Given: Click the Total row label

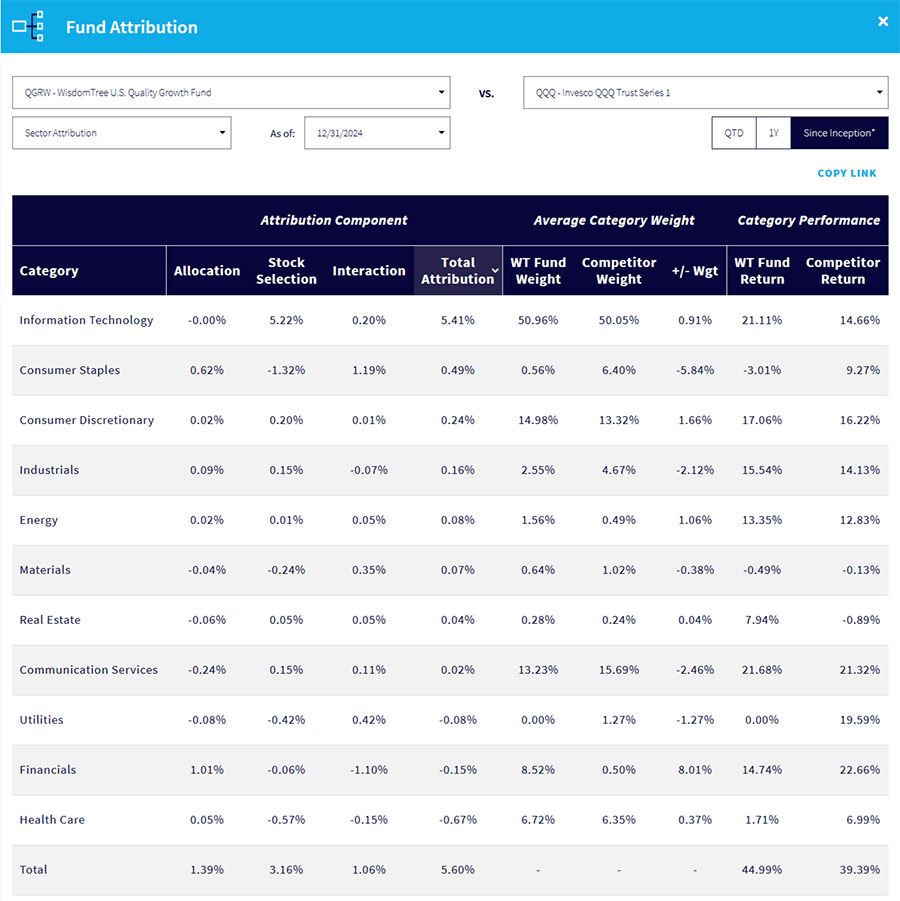Looking at the screenshot, I should [33, 870].
